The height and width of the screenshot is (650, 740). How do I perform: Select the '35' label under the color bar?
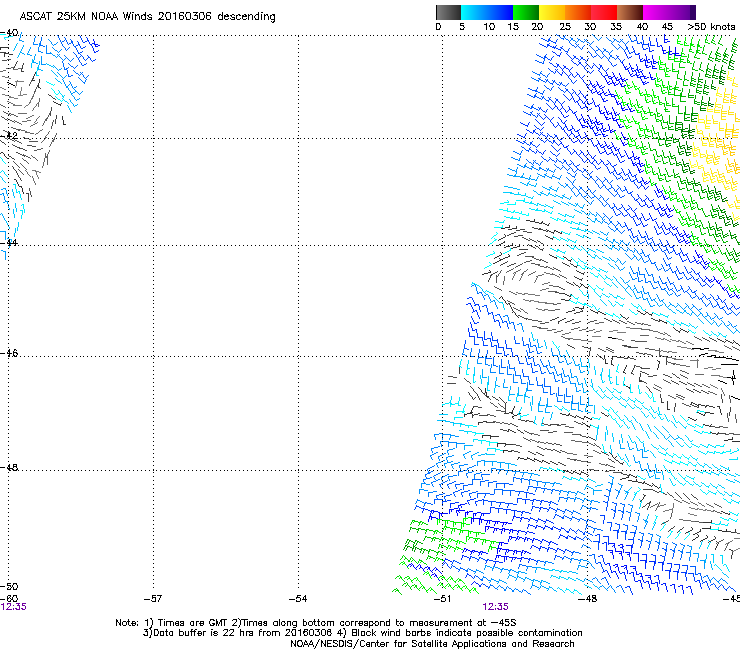pyautogui.click(x=616, y=27)
